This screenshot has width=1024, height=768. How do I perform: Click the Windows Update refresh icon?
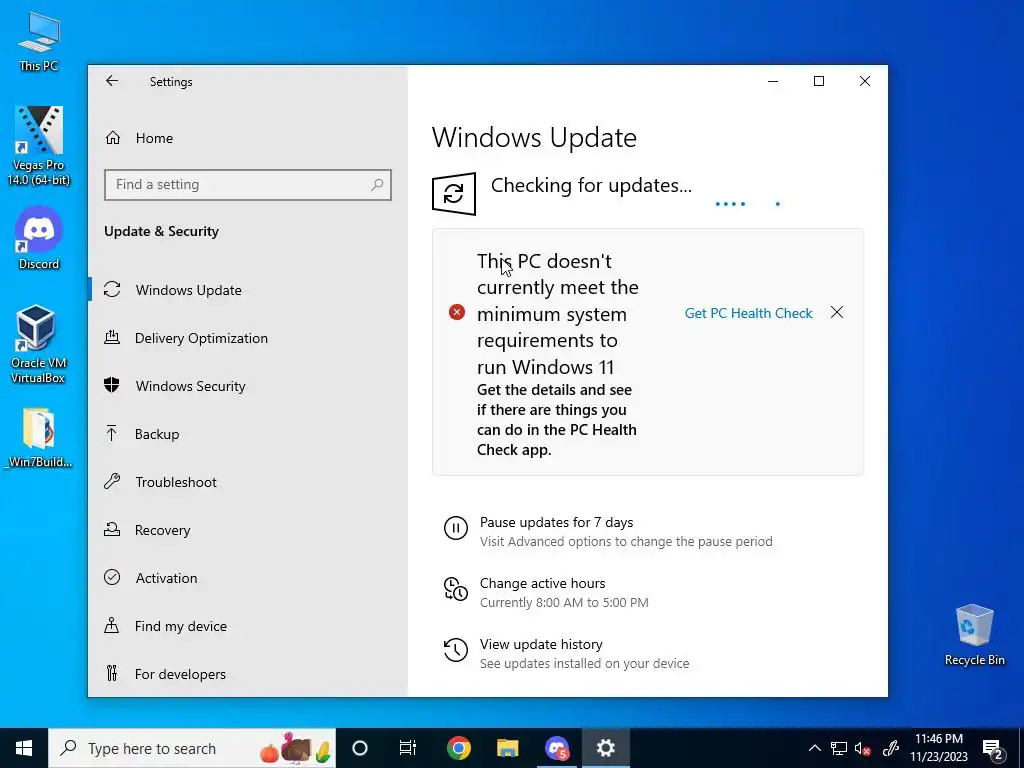pyautogui.click(x=454, y=193)
